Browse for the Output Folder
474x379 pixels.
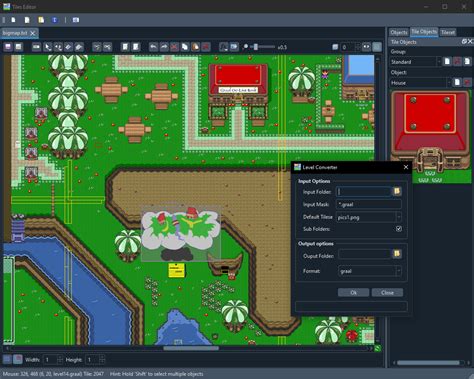tap(397, 254)
